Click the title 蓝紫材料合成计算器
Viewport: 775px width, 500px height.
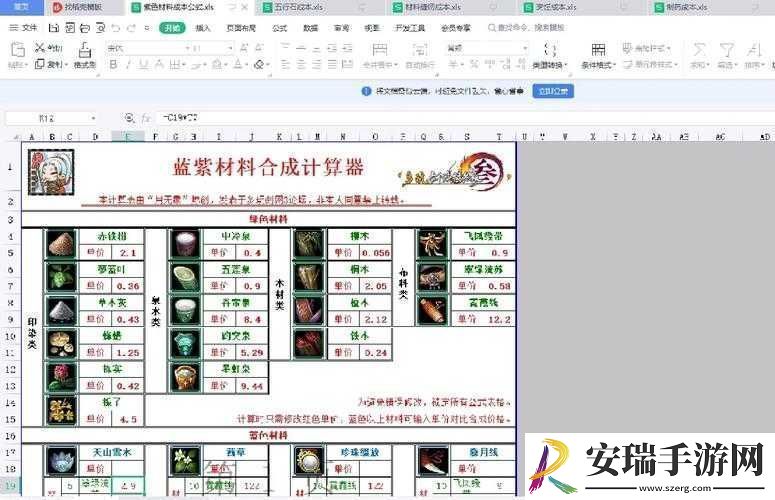(x=268, y=167)
